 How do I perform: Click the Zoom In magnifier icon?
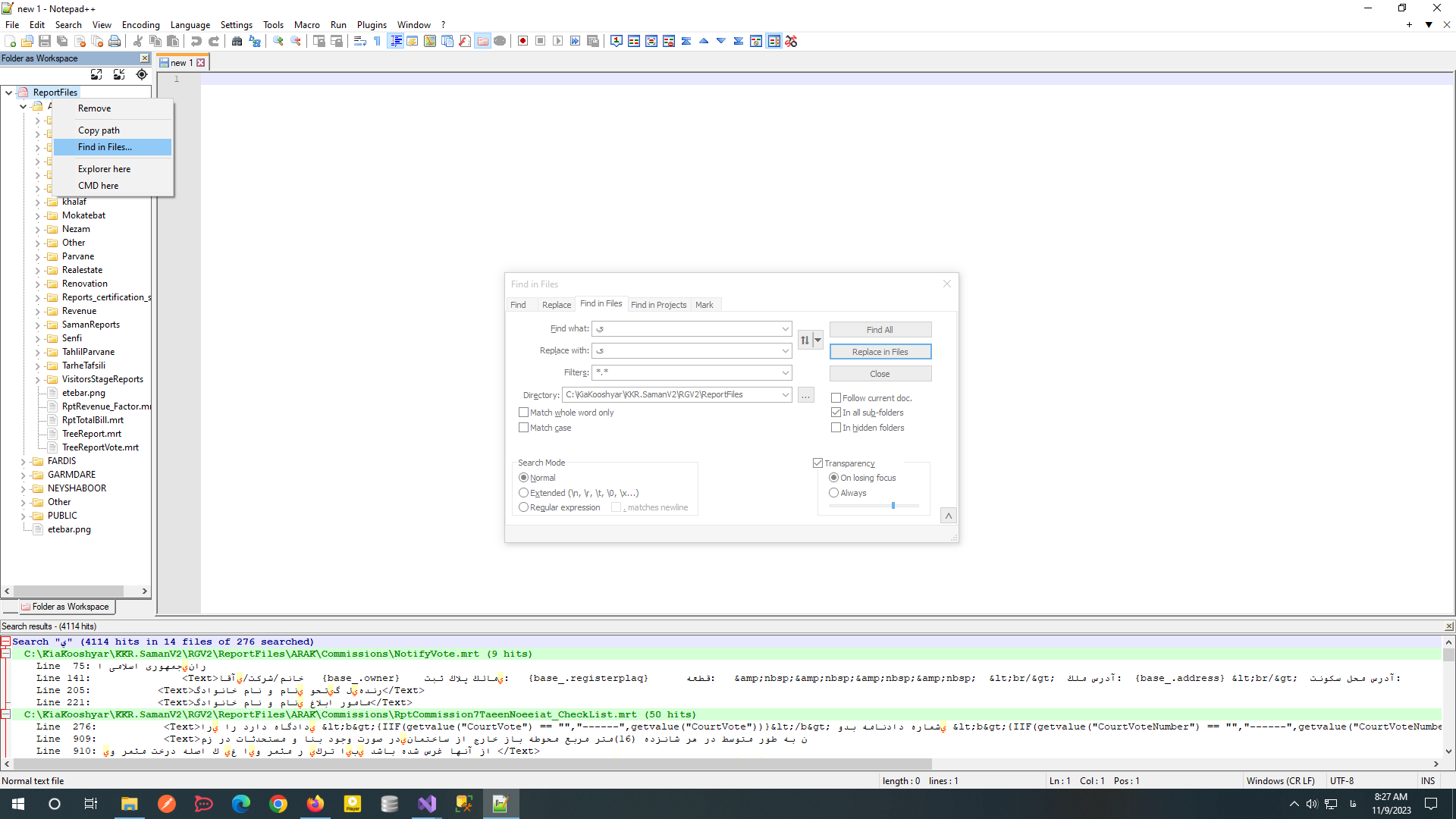coord(278,41)
